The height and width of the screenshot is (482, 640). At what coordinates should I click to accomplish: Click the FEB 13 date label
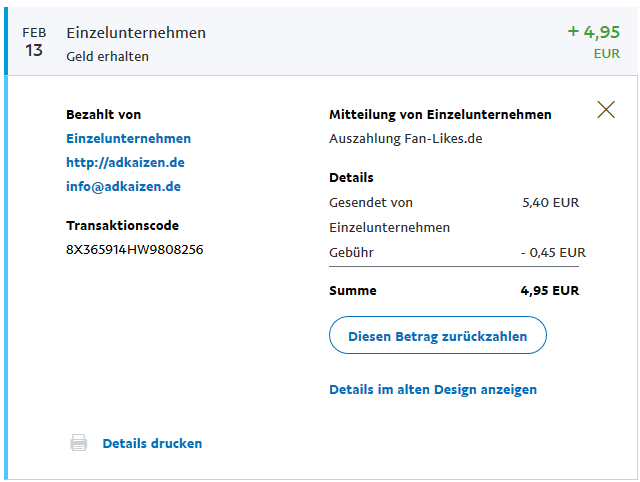(x=34, y=43)
